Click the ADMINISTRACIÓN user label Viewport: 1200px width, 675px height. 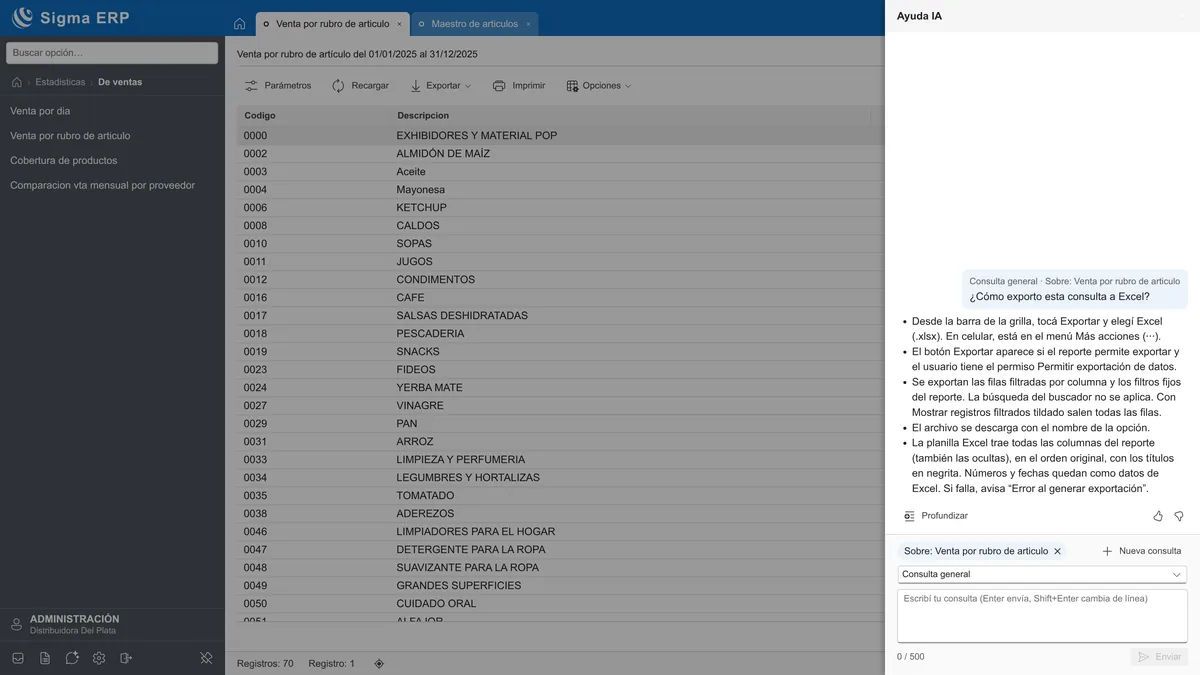pos(74,619)
